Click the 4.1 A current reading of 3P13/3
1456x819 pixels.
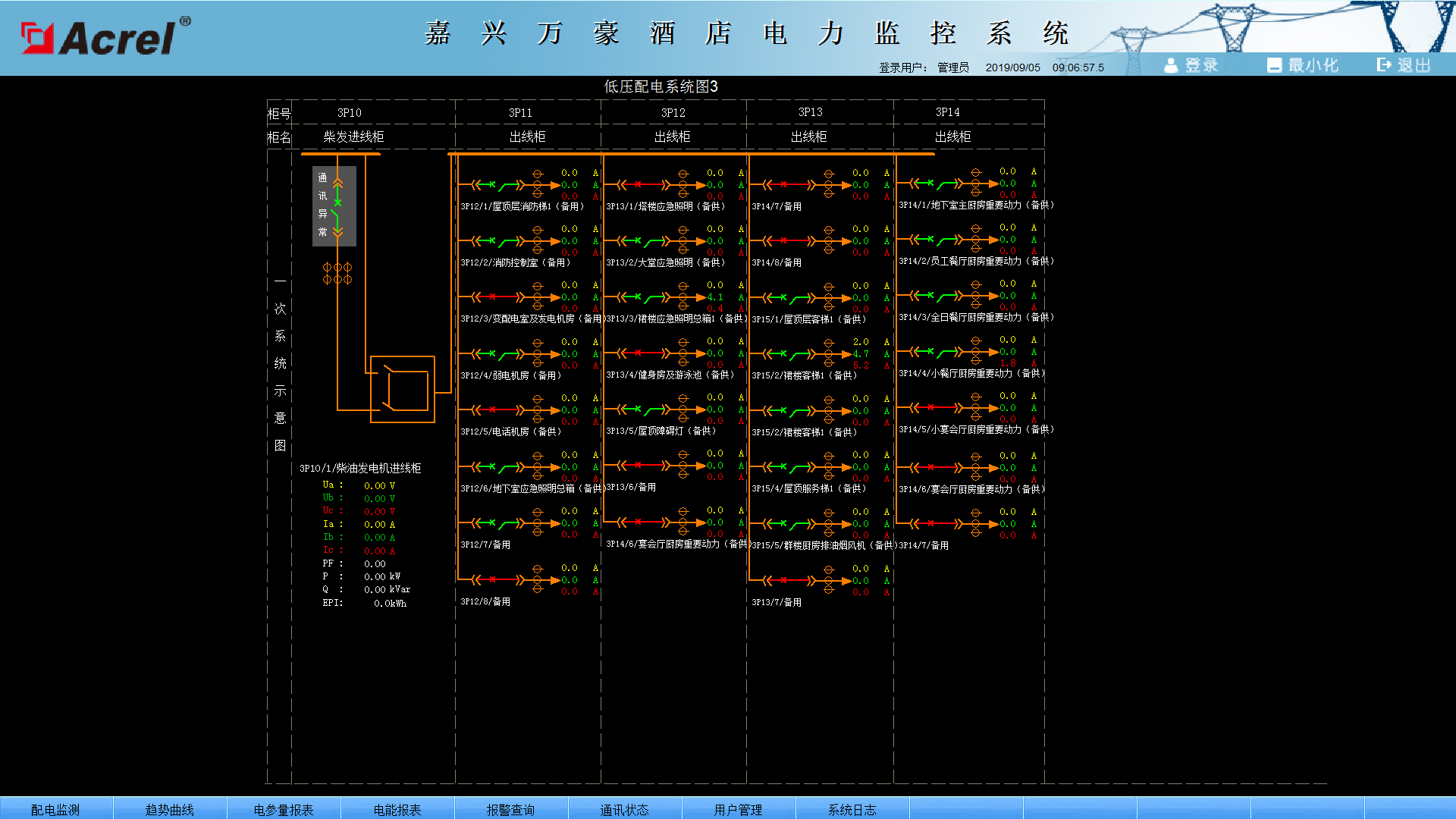point(715,297)
